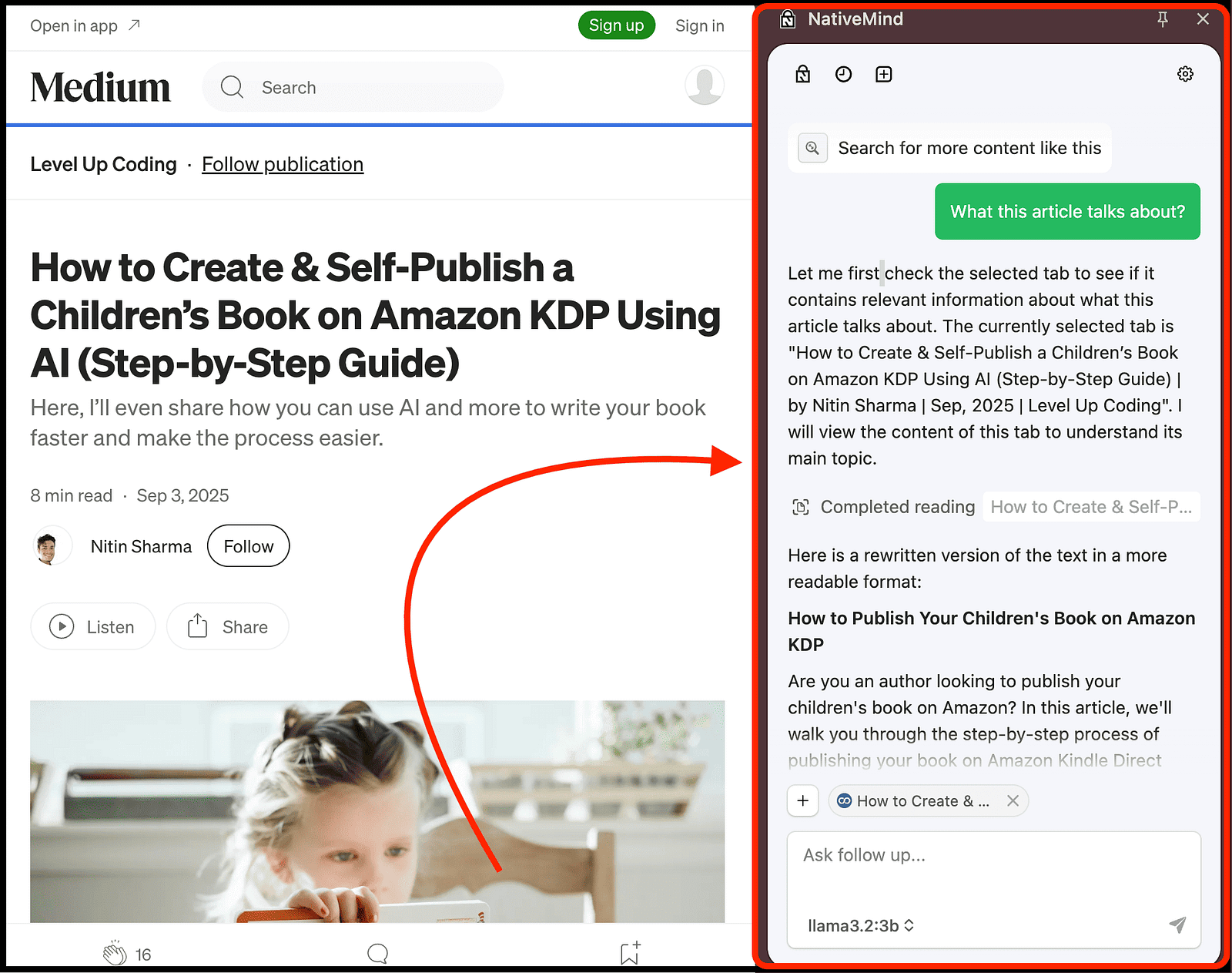Click 'Sep 3, 2025' publish date
Image resolution: width=1232 pixels, height=973 pixels.
182,495
